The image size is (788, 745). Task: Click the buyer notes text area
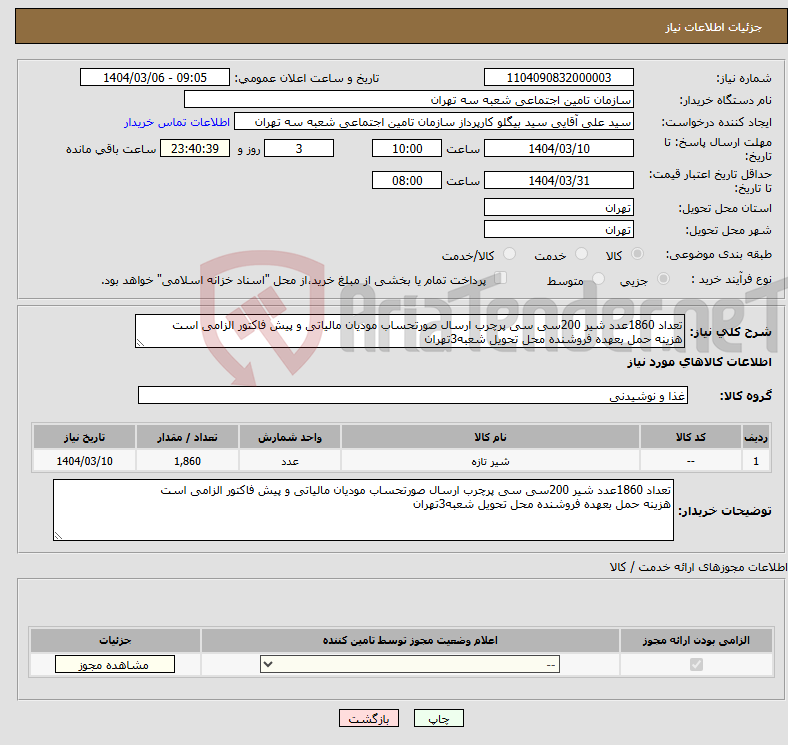pyautogui.click(x=363, y=510)
